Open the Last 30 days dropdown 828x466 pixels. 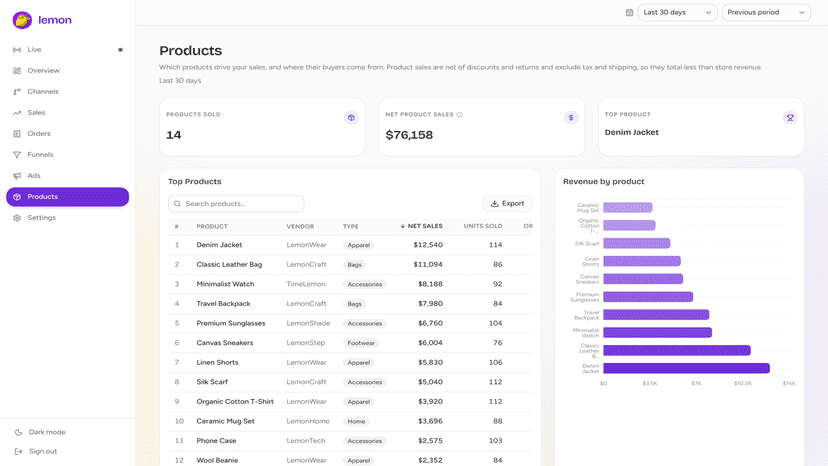click(678, 13)
